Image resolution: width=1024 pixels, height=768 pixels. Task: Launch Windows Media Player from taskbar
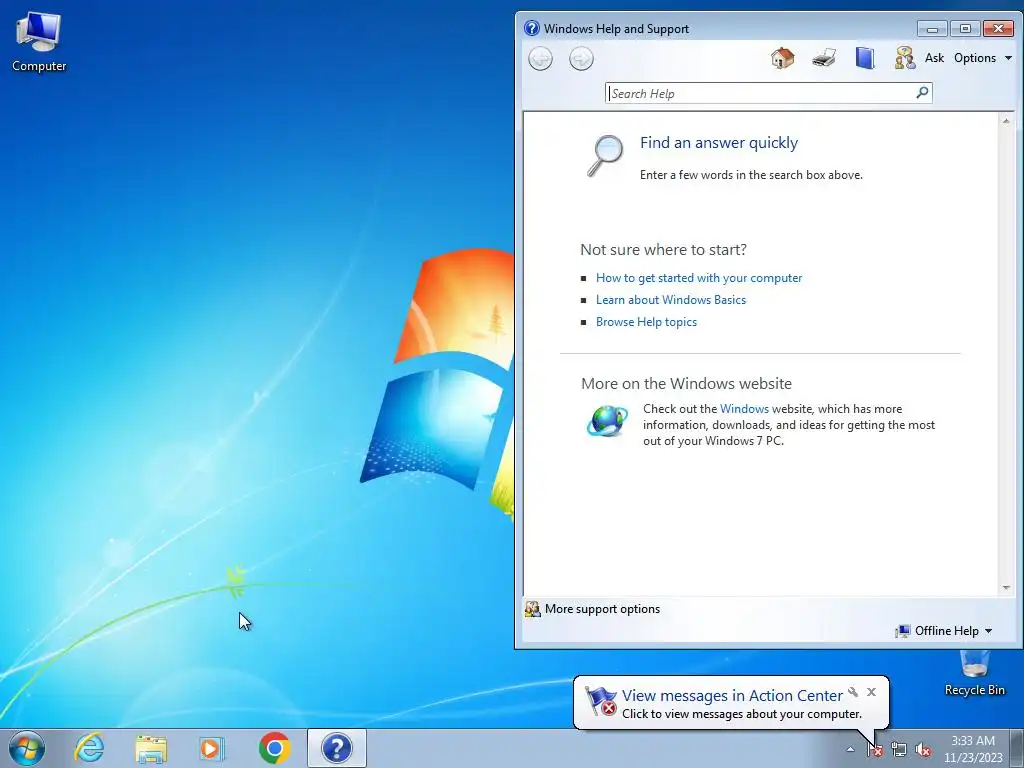click(x=212, y=748)
